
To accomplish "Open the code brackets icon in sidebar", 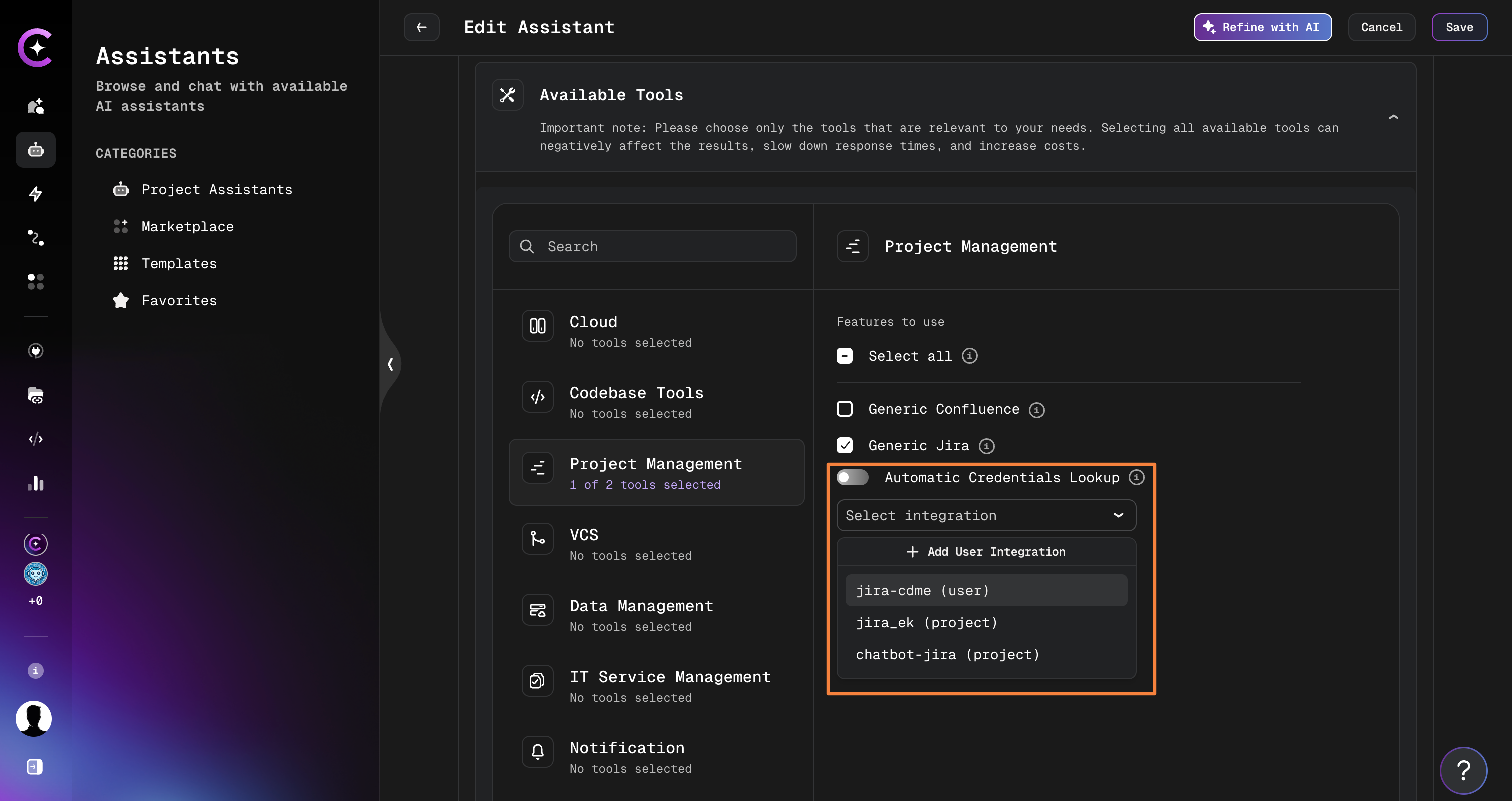I will click(36, 439).
